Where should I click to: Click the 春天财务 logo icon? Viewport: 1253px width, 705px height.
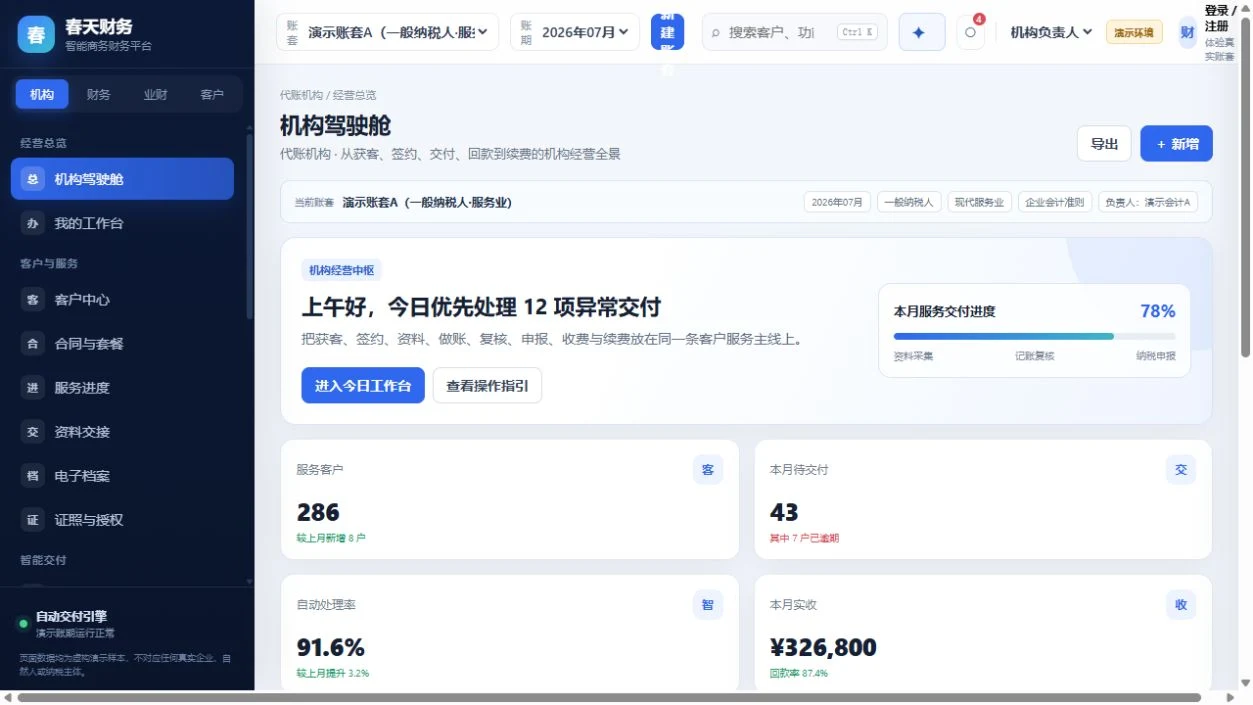point(36,34)
